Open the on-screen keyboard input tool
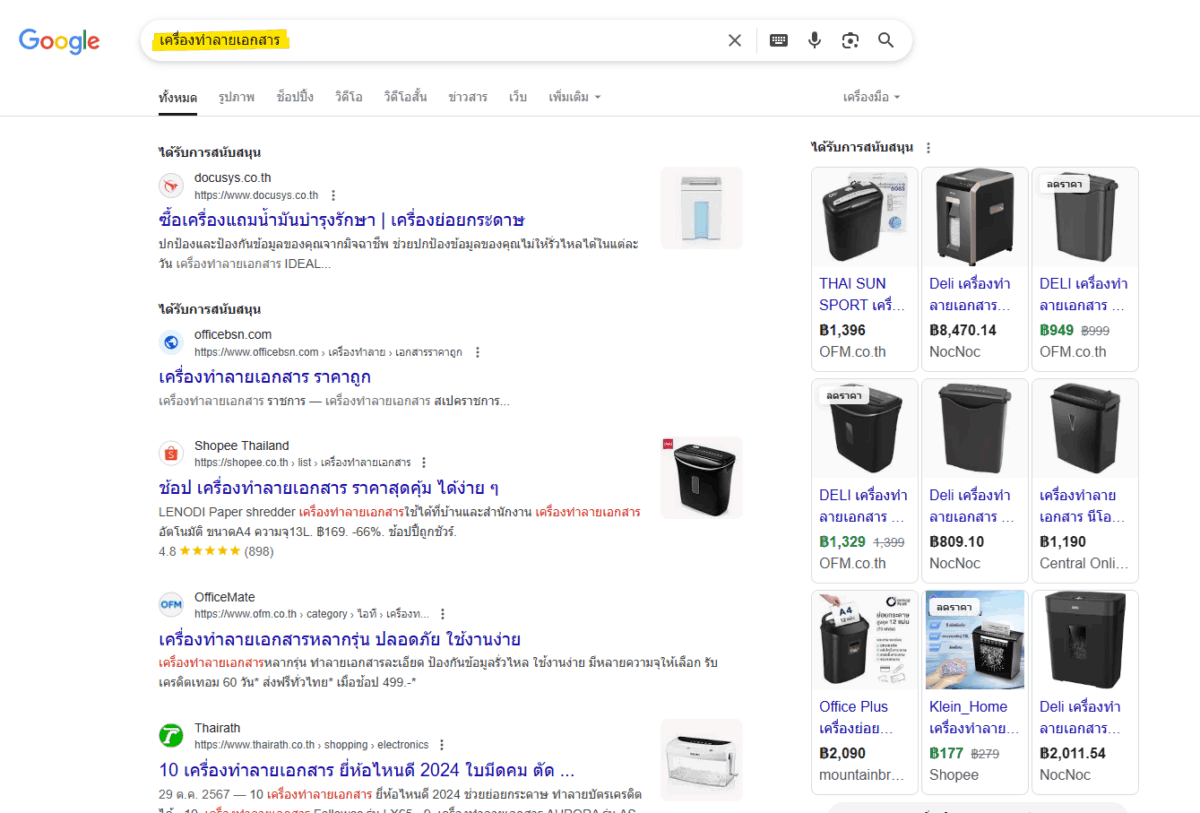The image size is (1200, 813). coord(778,40)
